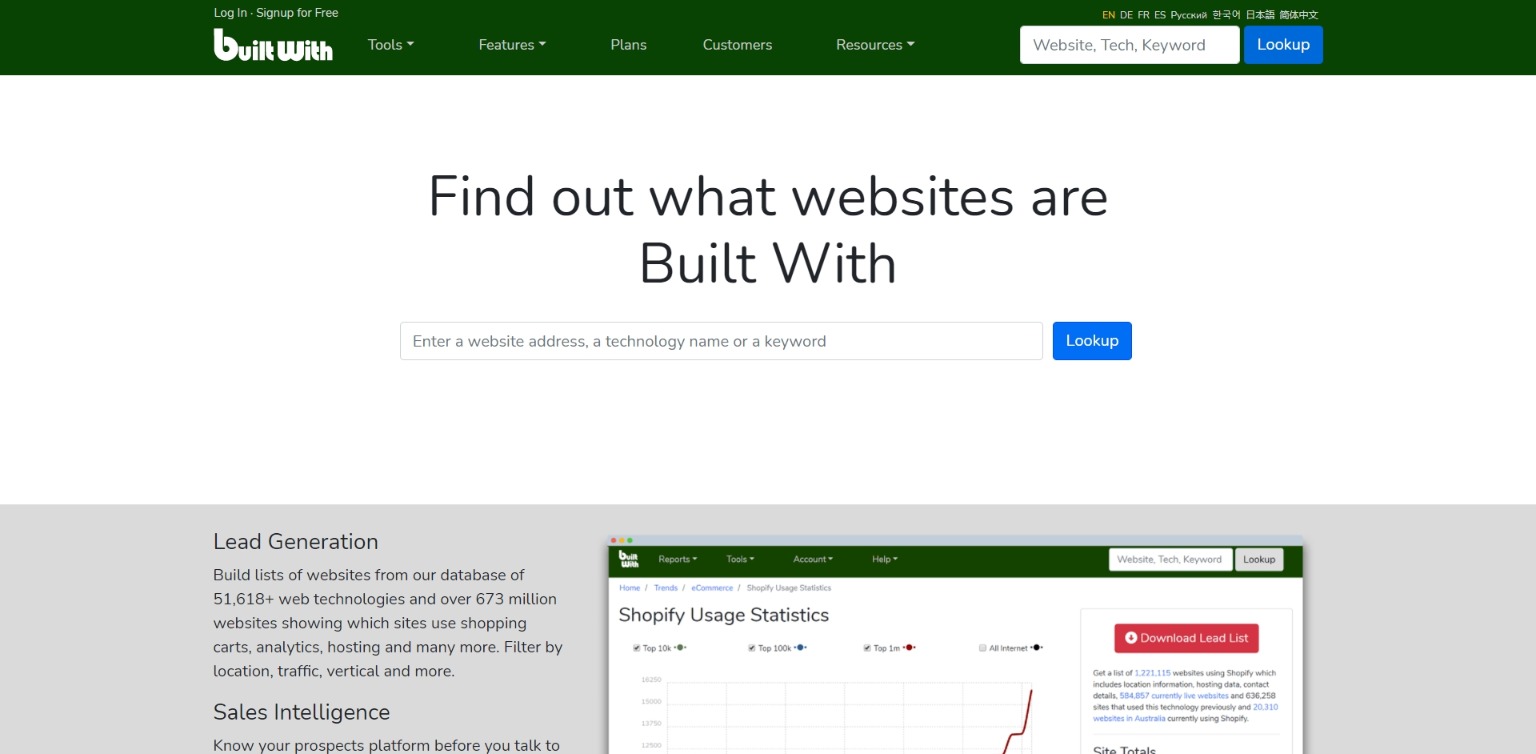Click the Lookup button beside main search

1092,341
